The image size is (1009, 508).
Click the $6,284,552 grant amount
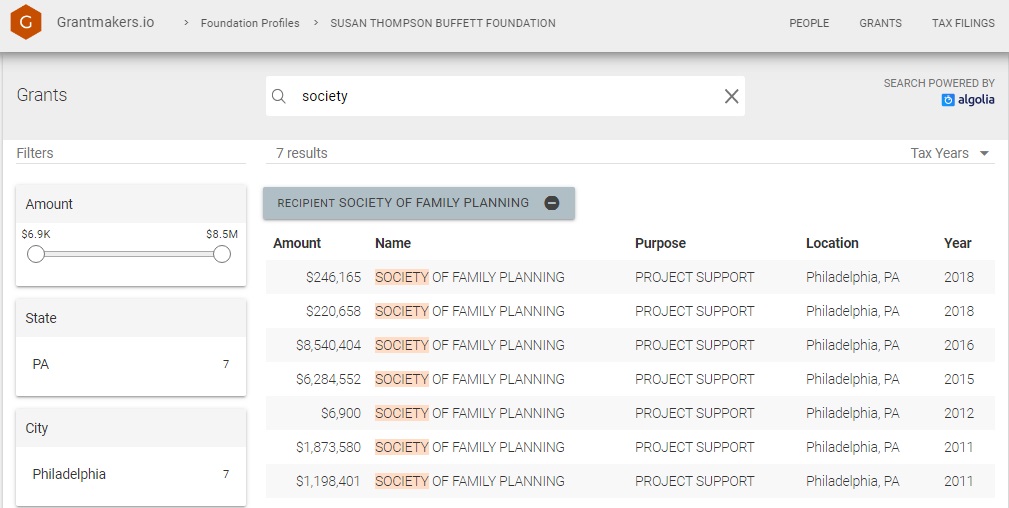(x=328, y=380)
